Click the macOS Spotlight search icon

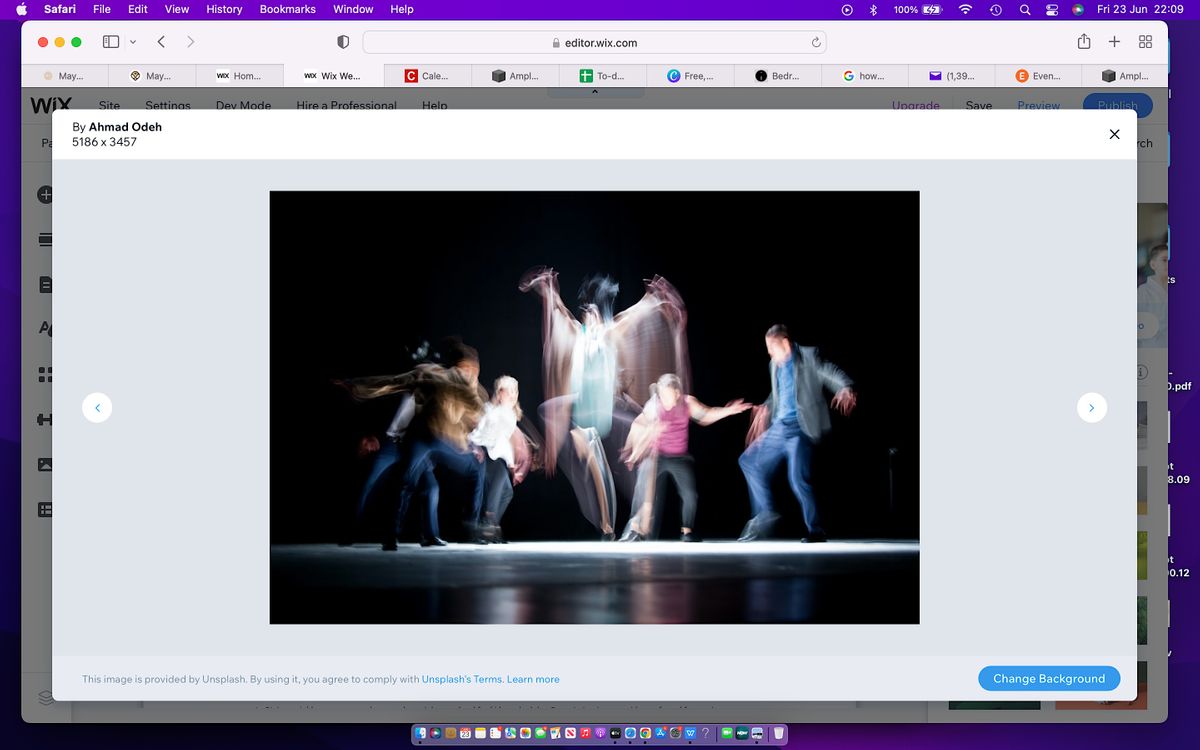click(1024, 9)
